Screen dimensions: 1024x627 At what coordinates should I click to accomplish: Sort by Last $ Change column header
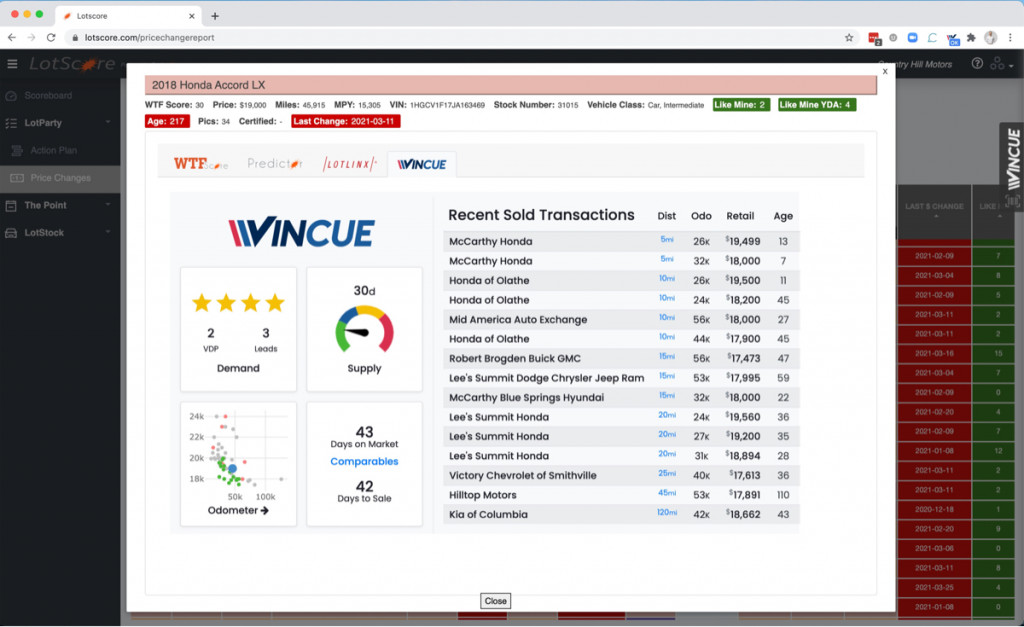coord(934,208)
